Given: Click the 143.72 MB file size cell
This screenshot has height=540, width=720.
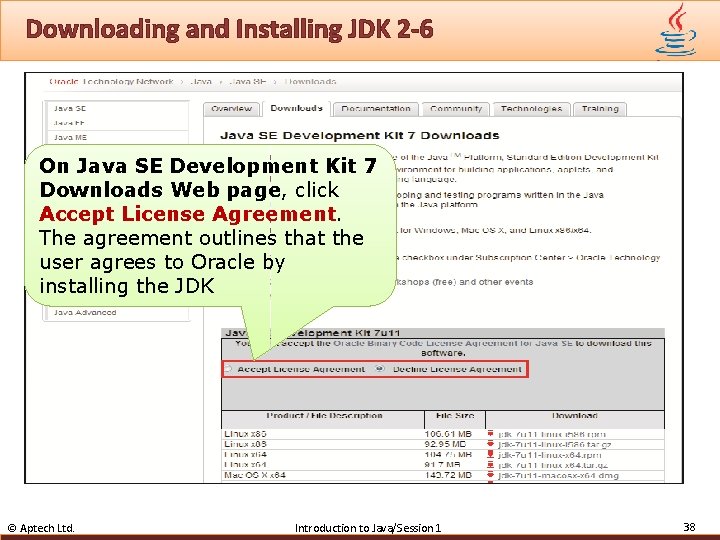Looking at the screenshot, I should [x=448, y=475].
